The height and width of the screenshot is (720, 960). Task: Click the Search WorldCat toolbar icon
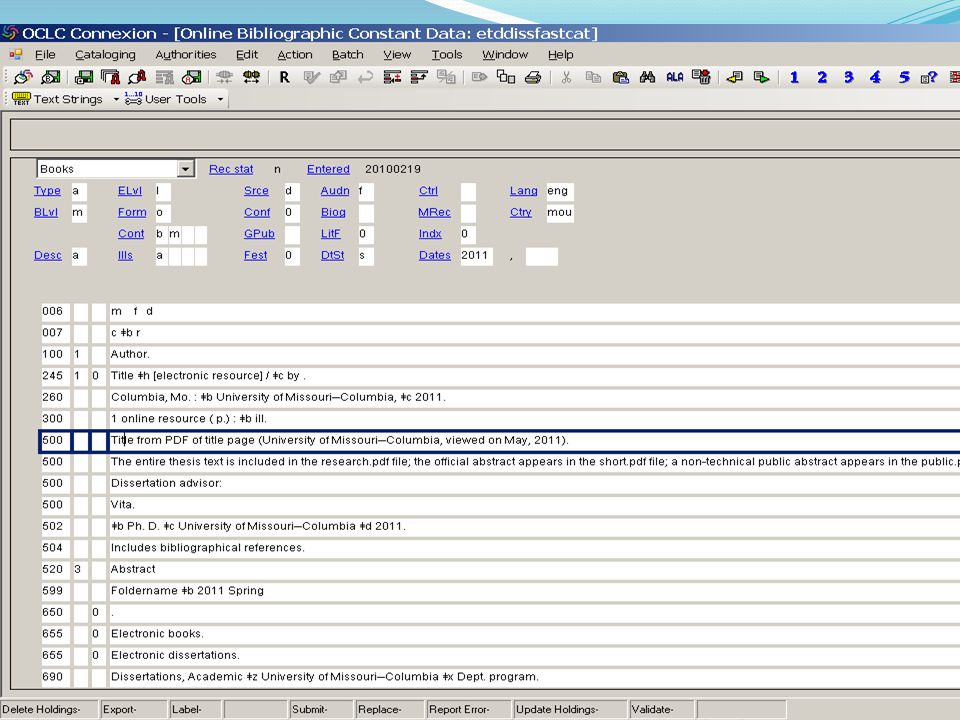[x=23, y=77]
